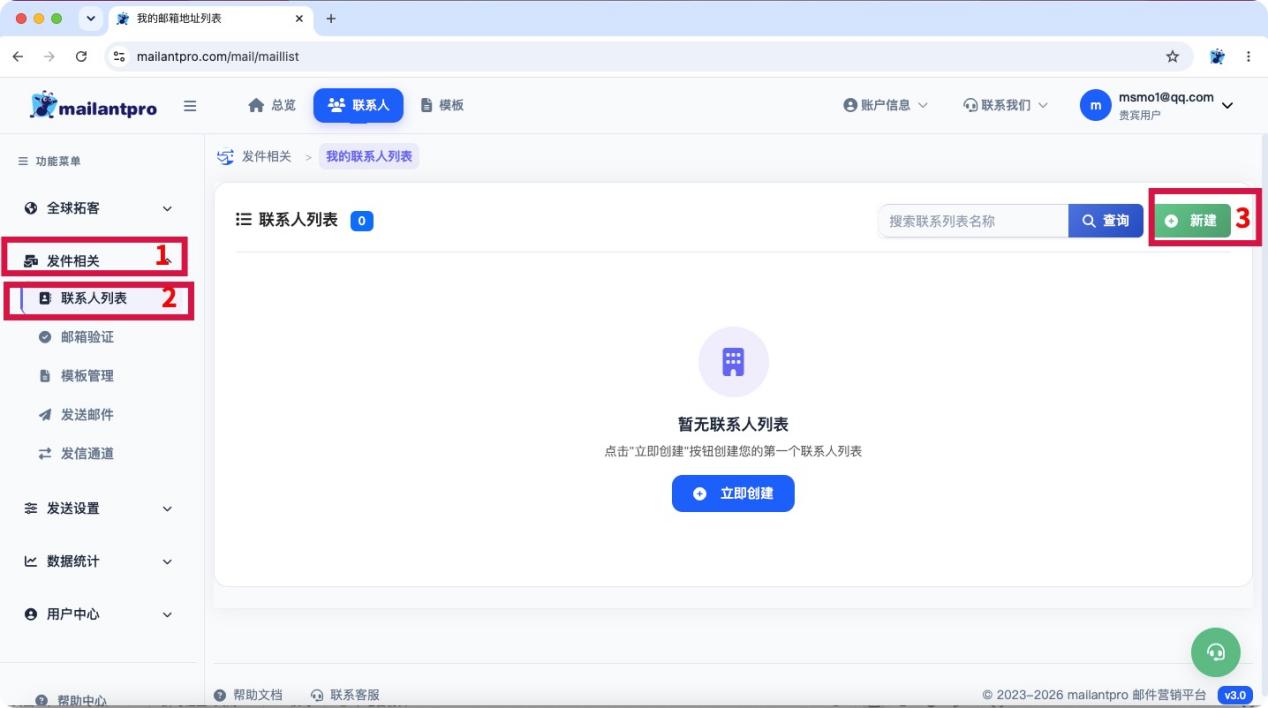Click the green 新建 button

pos(1192,221)
